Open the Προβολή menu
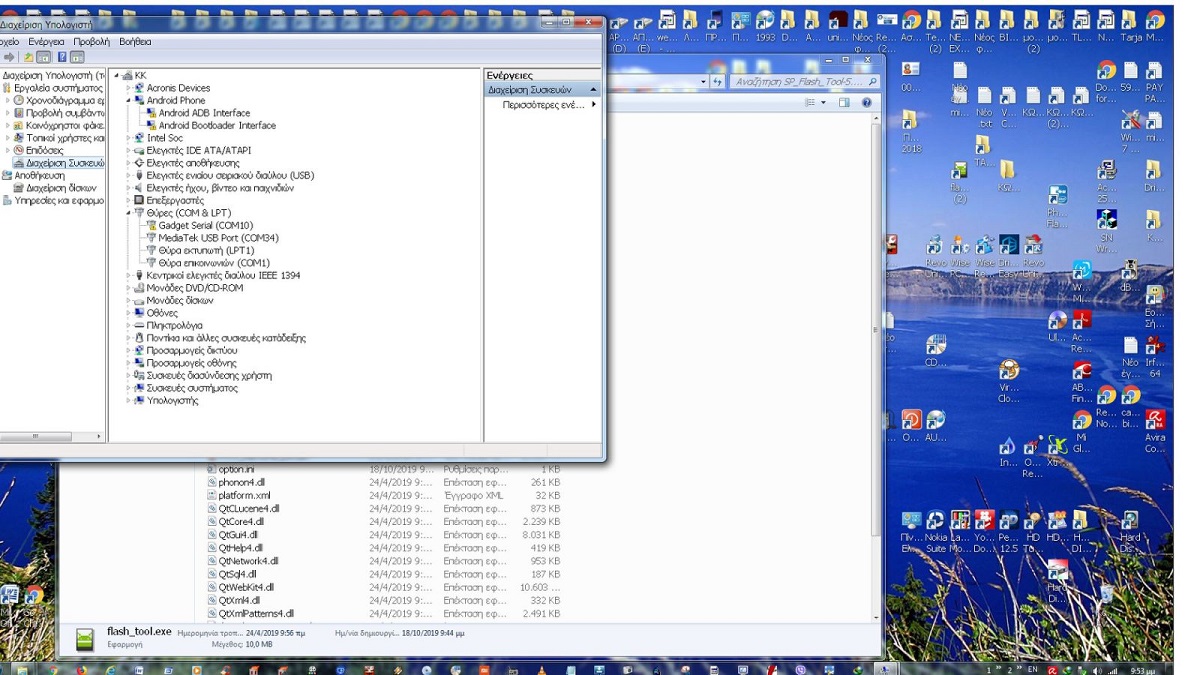This screenshot has width=1200, height=675. coord(91,42)
